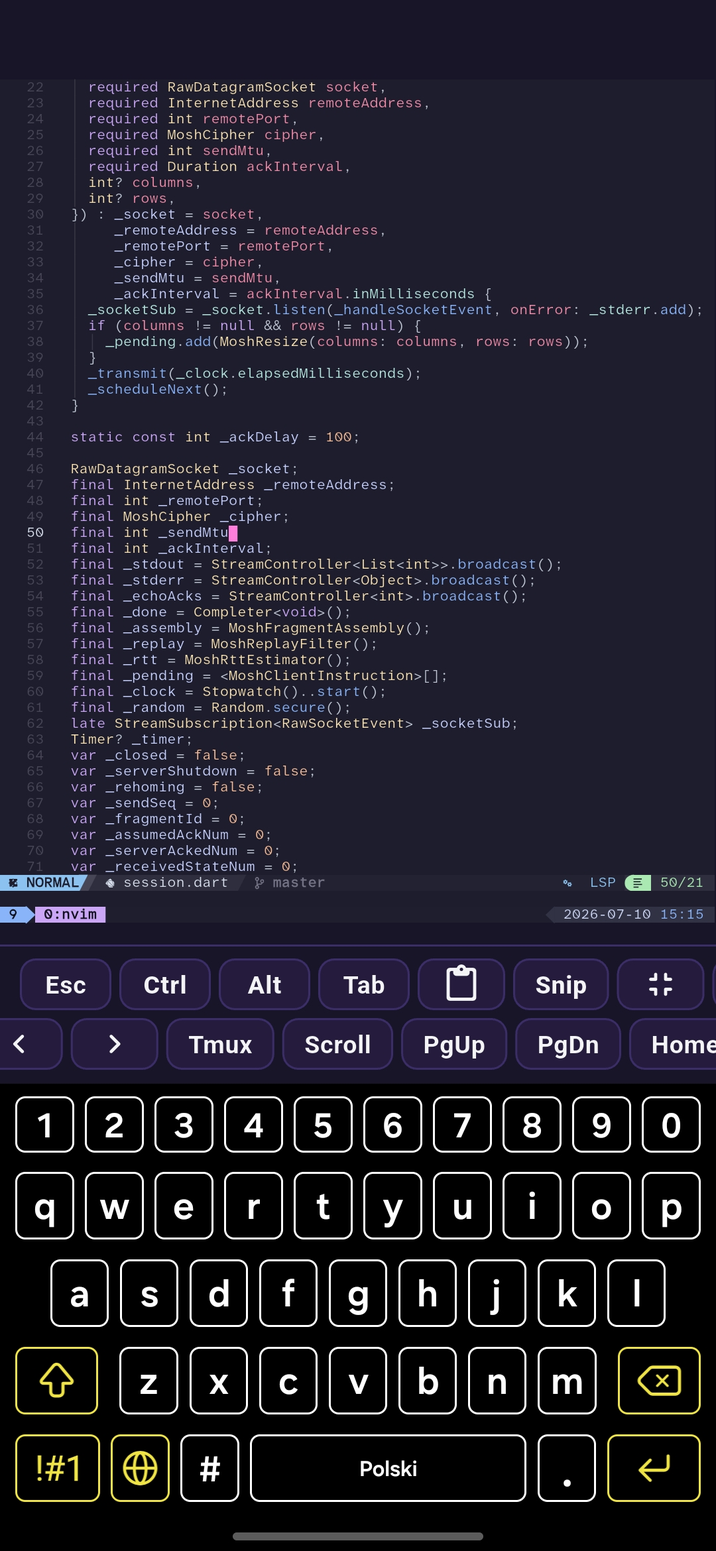The height and width of the screenshot is (1551, 716).
Task: Tap the Tab key
Action: pos(364,984)
